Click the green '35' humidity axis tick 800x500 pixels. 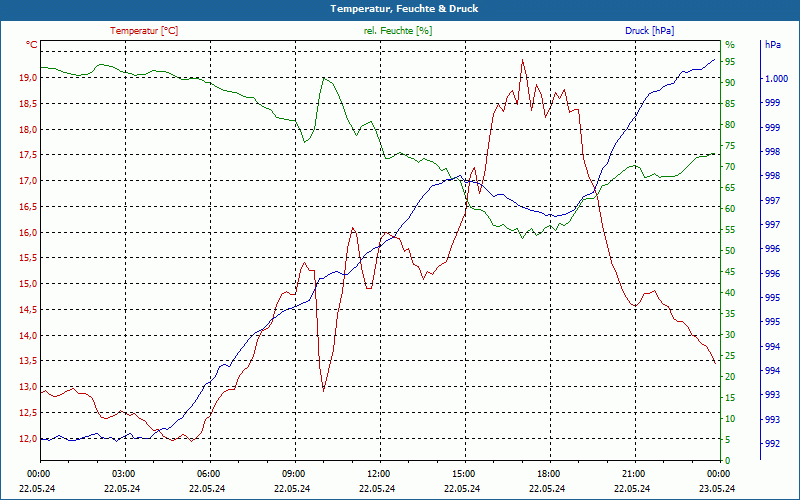tap(730, 314)
